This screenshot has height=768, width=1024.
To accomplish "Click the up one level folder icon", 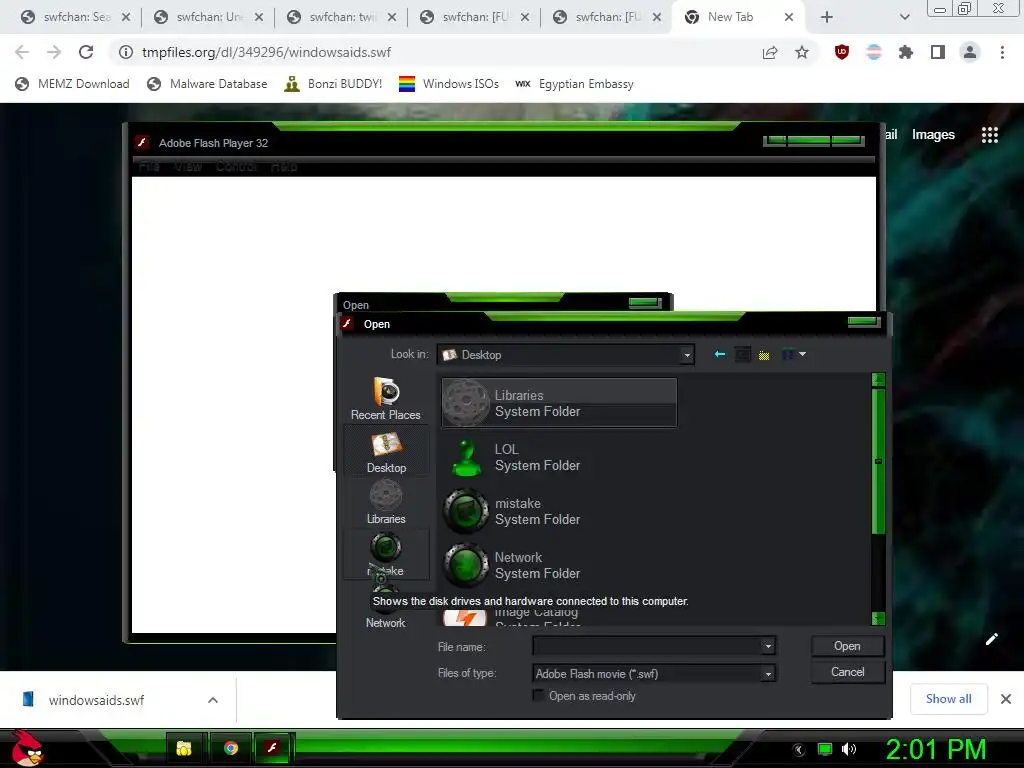I will [x=743, y=355].
